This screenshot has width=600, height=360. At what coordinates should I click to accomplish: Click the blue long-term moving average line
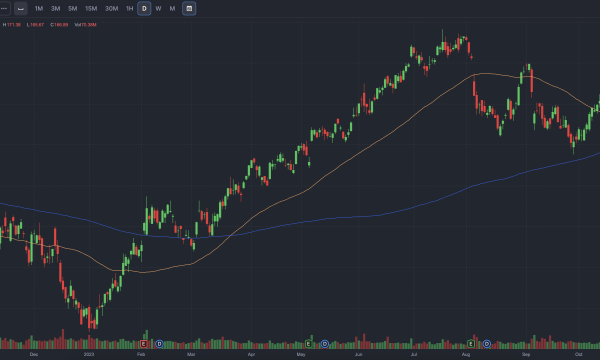click(x=383, y=215)
